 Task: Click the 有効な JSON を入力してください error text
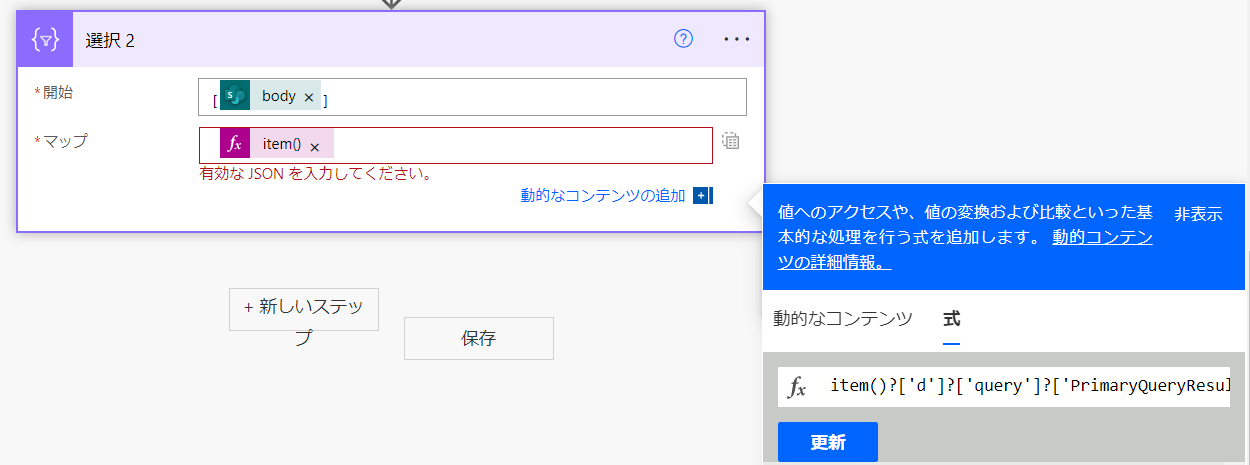point(316,174)
